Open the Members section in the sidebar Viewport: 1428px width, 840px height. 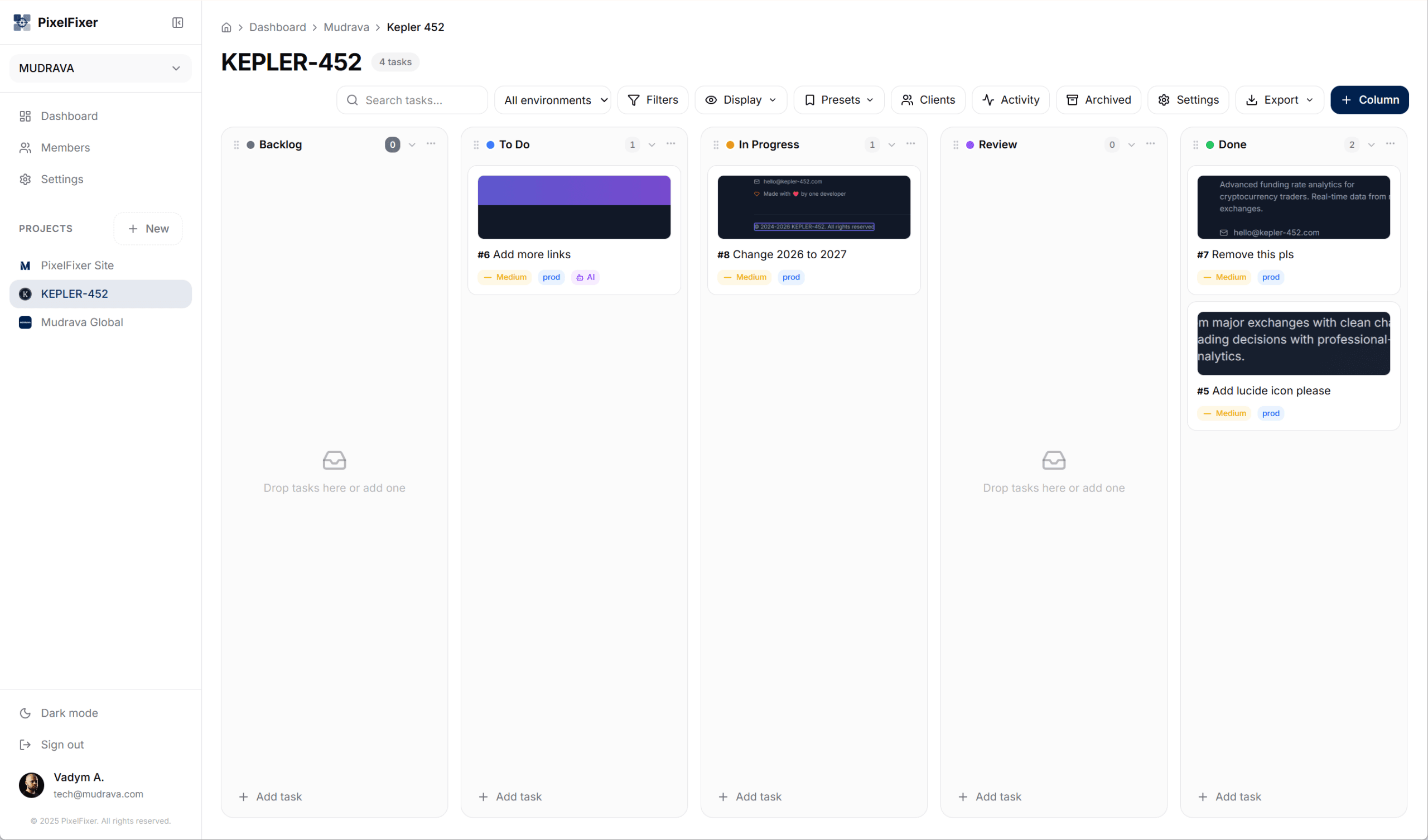point(65,147)
